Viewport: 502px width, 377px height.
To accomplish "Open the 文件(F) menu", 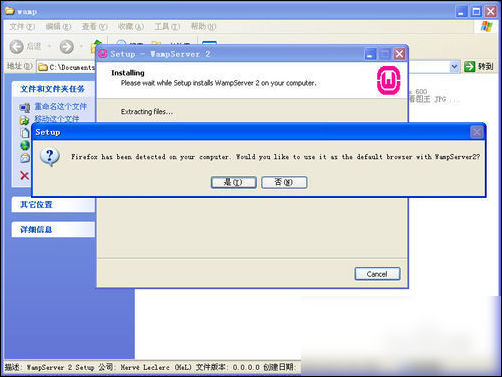I will tap(22, 27).
